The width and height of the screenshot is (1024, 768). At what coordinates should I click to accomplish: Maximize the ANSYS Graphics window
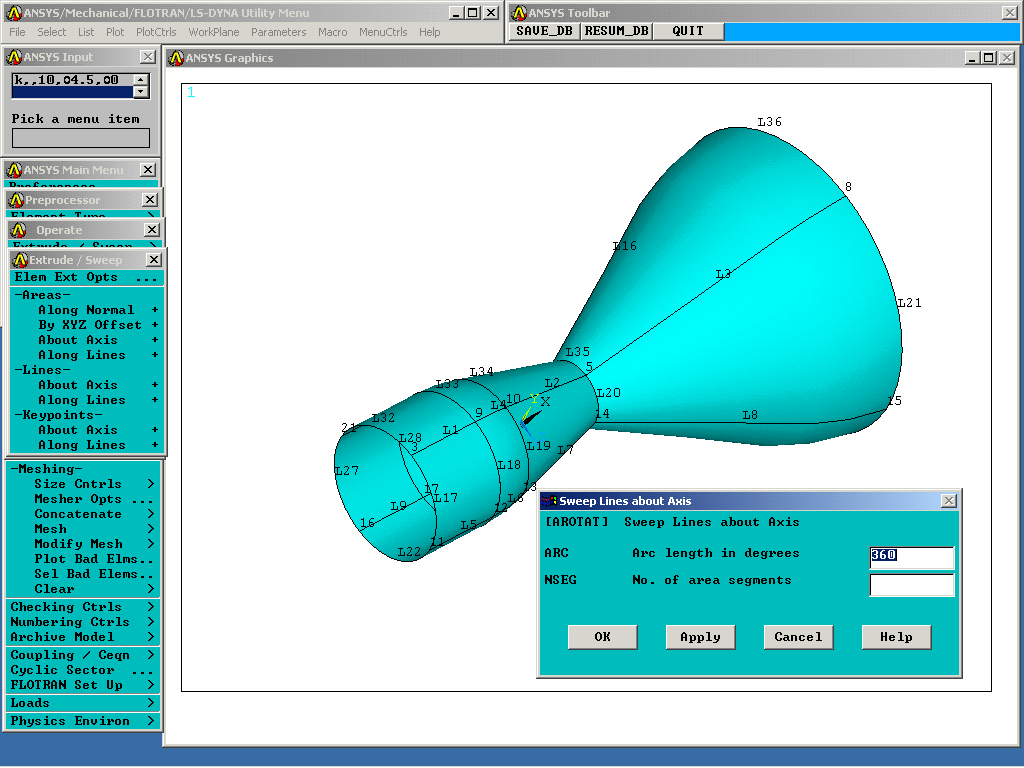click(x=989, y=57)
